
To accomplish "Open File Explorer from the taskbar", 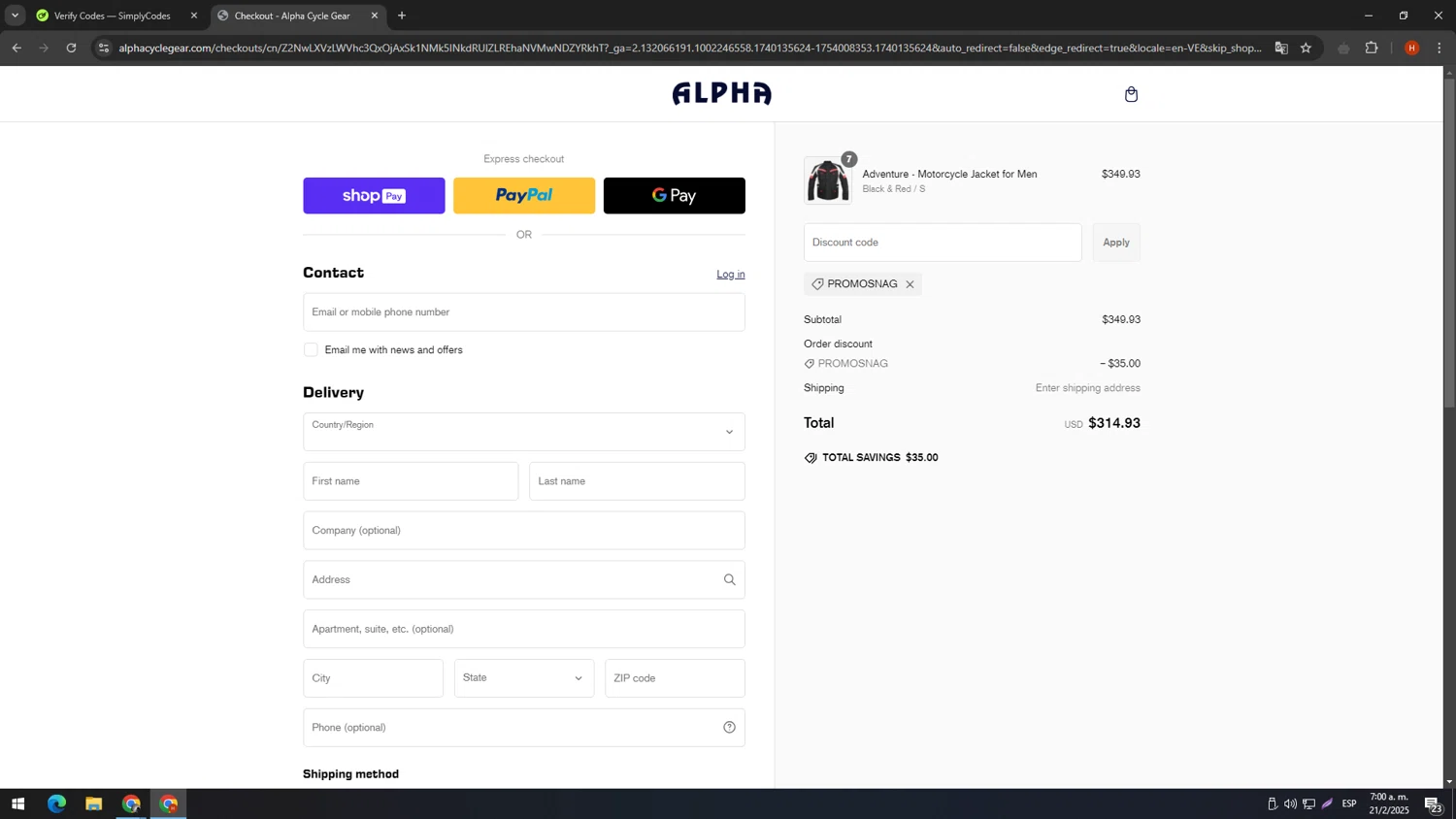I will point(93,804).
